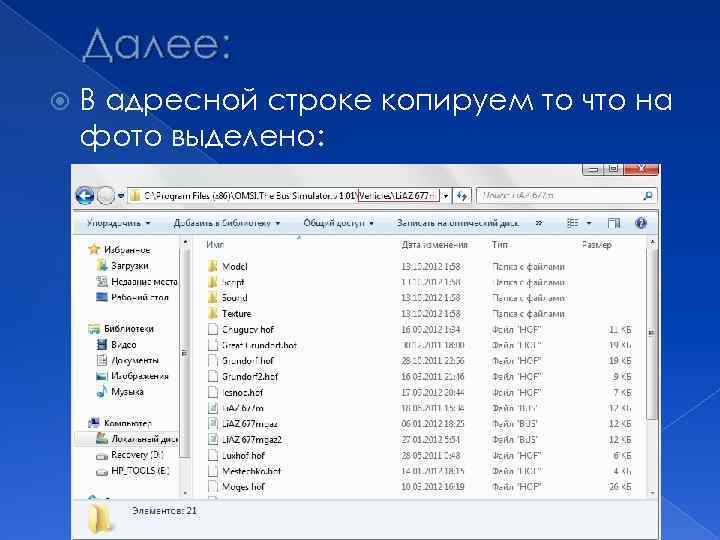
Task: Sort by the Имя column header
Action: pyautogui.click(x=215, y=245)
